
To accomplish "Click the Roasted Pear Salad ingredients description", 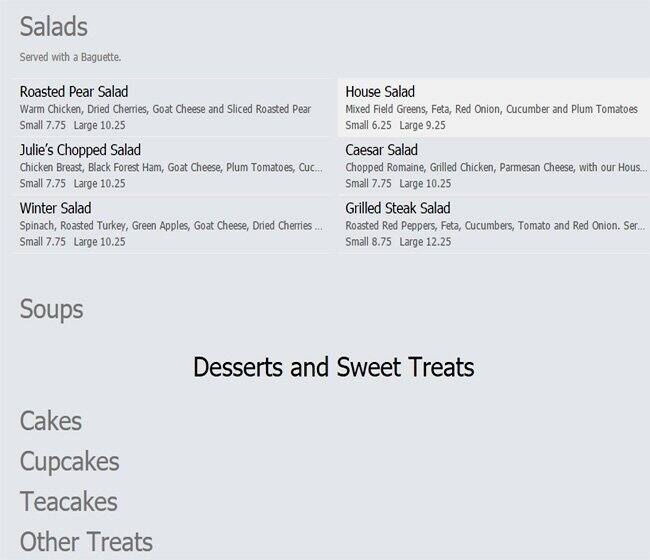I will pos(165,109).
